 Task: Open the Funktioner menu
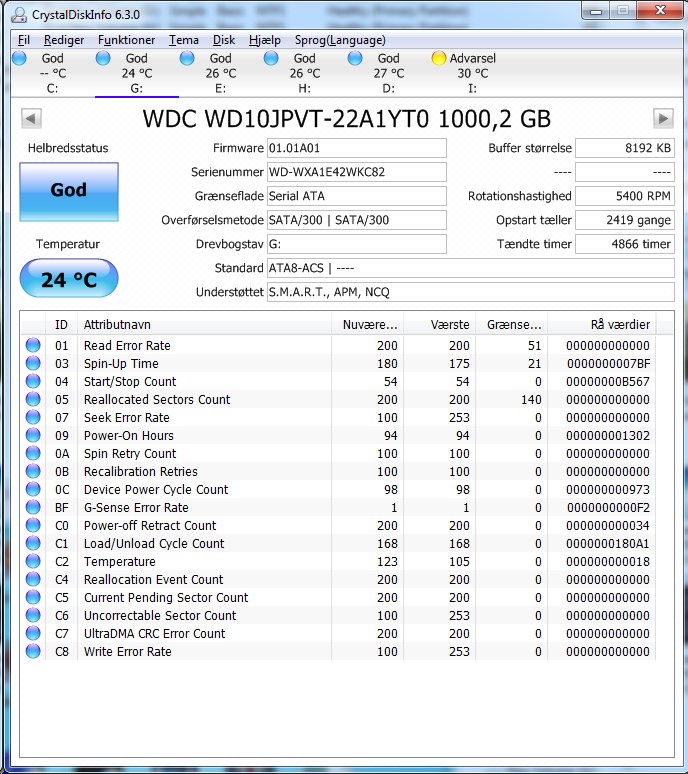[126, 40]
